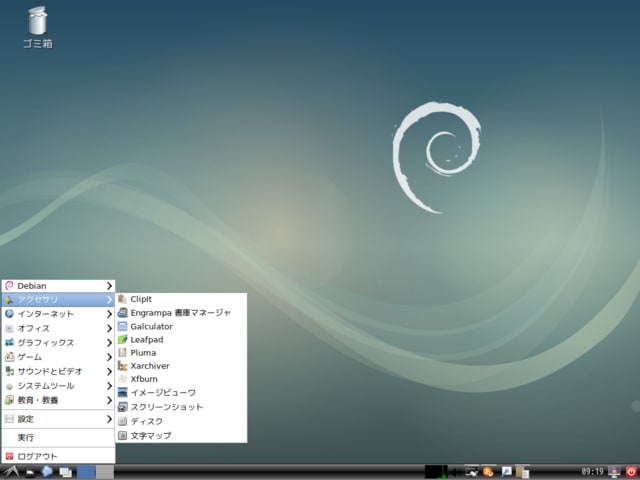
Task: Click the CPU usage monitor graph
Action: tap(436, 472)
